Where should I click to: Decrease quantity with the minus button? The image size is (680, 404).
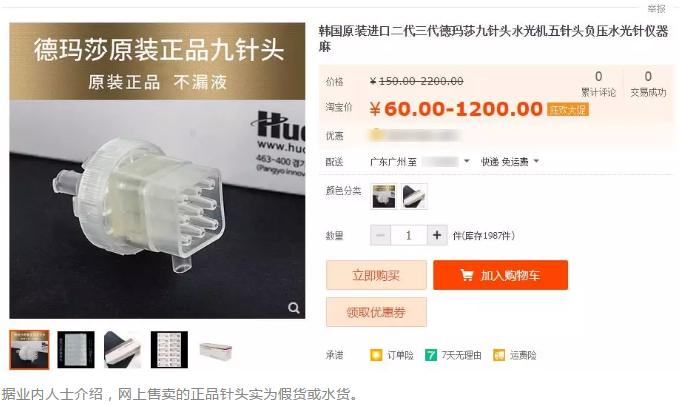click(x=380, y=235)
